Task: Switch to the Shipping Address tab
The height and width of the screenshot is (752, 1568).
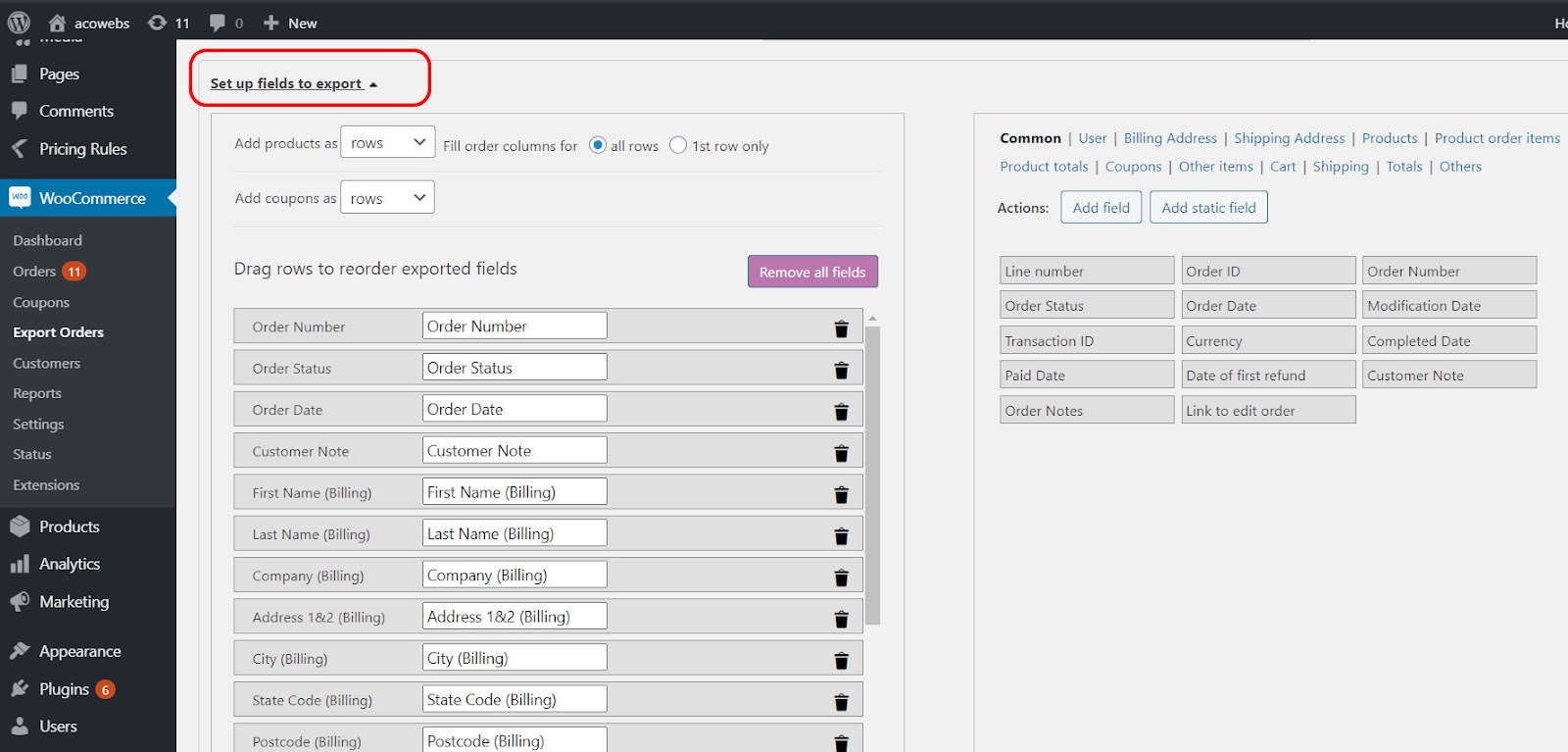Action: 1289,138
